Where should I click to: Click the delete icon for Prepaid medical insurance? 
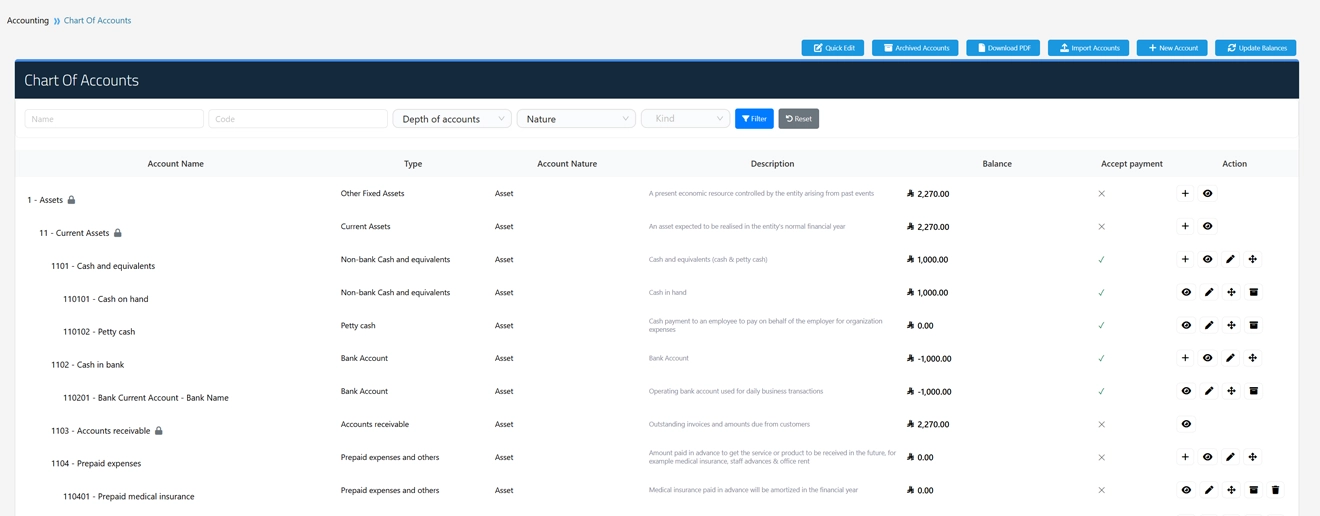(1275, 490)
